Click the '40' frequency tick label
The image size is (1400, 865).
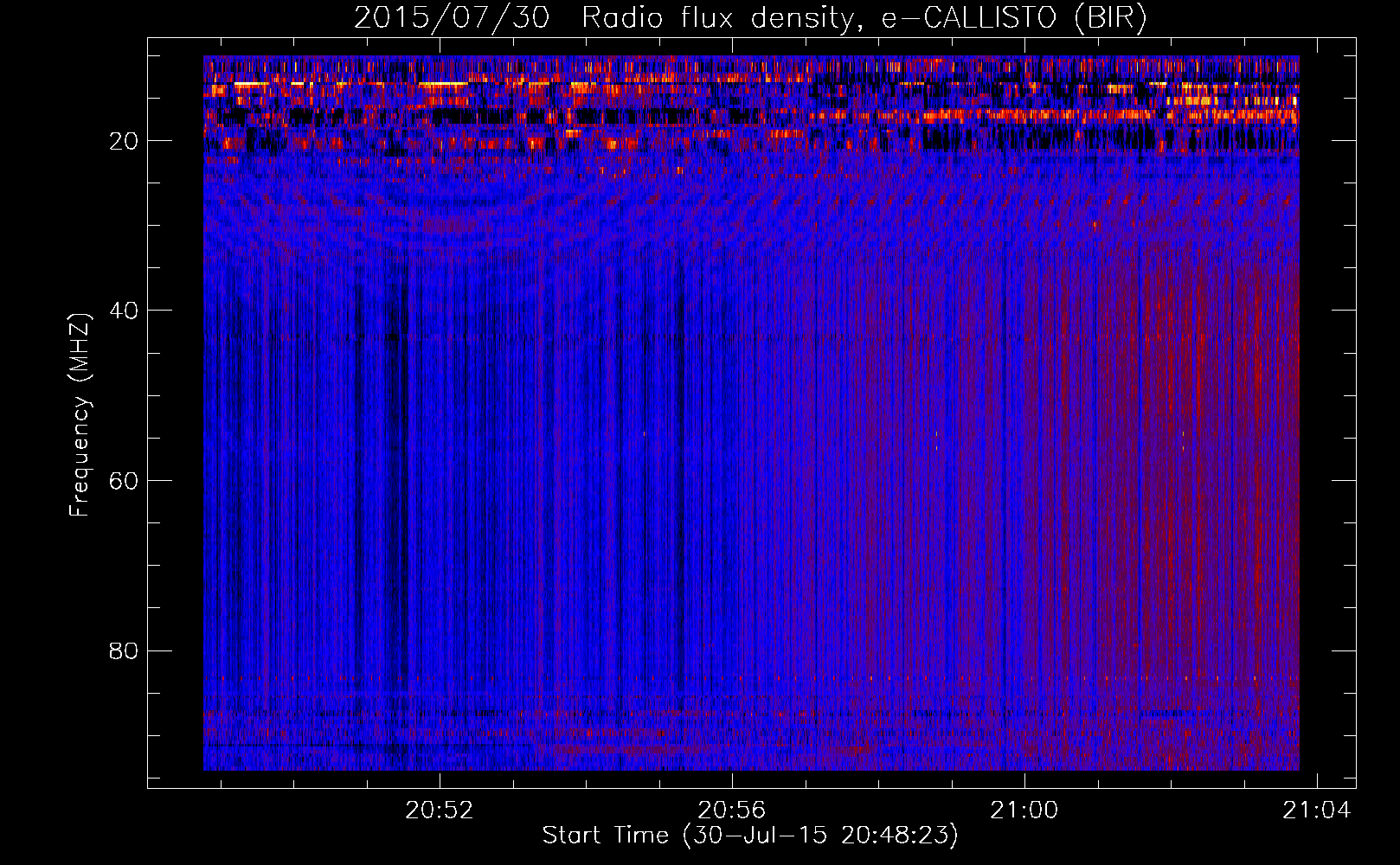pyautogui.click(x=125, y=311)
